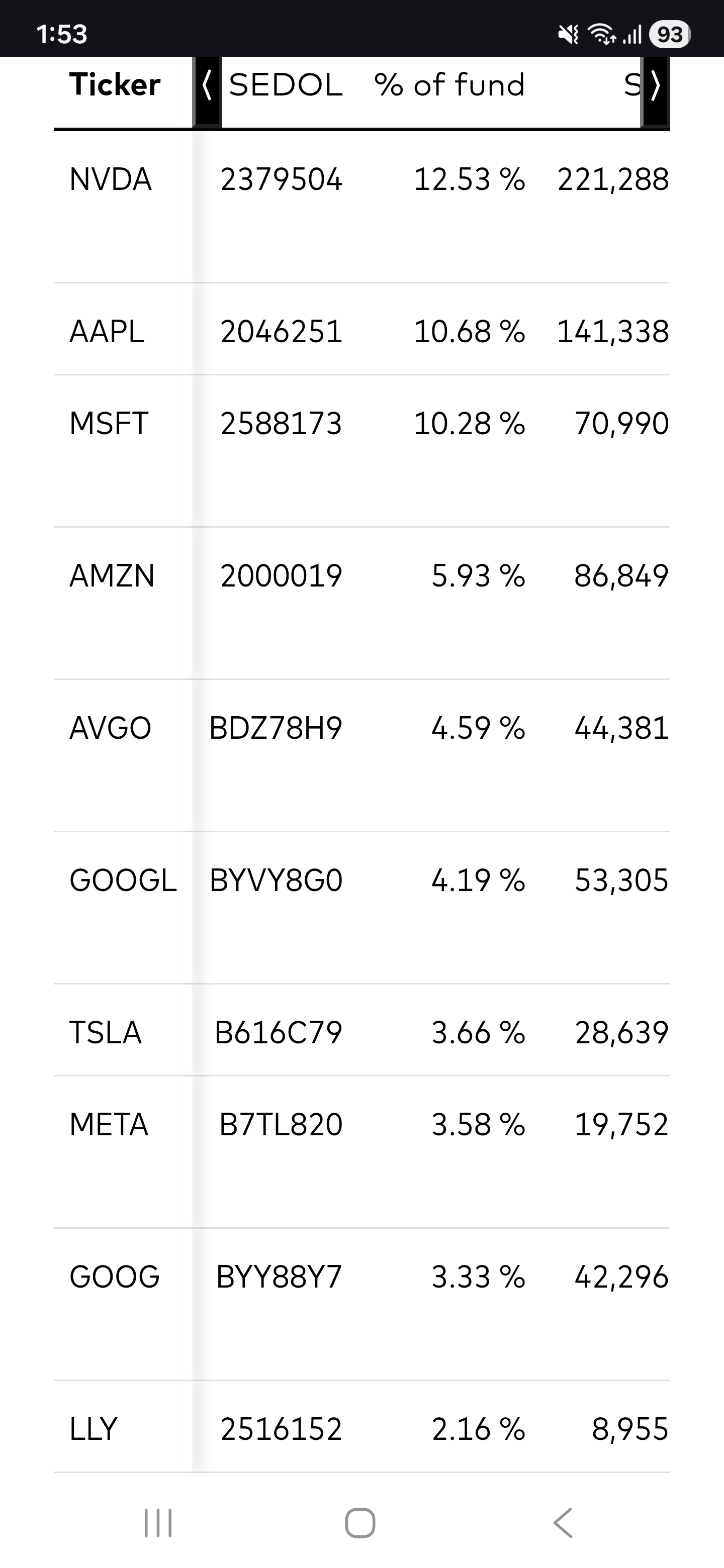Viewport: 724px width, 1568px height.
Task: Tap the Android back button
Action: click(x=563, y=1522)
